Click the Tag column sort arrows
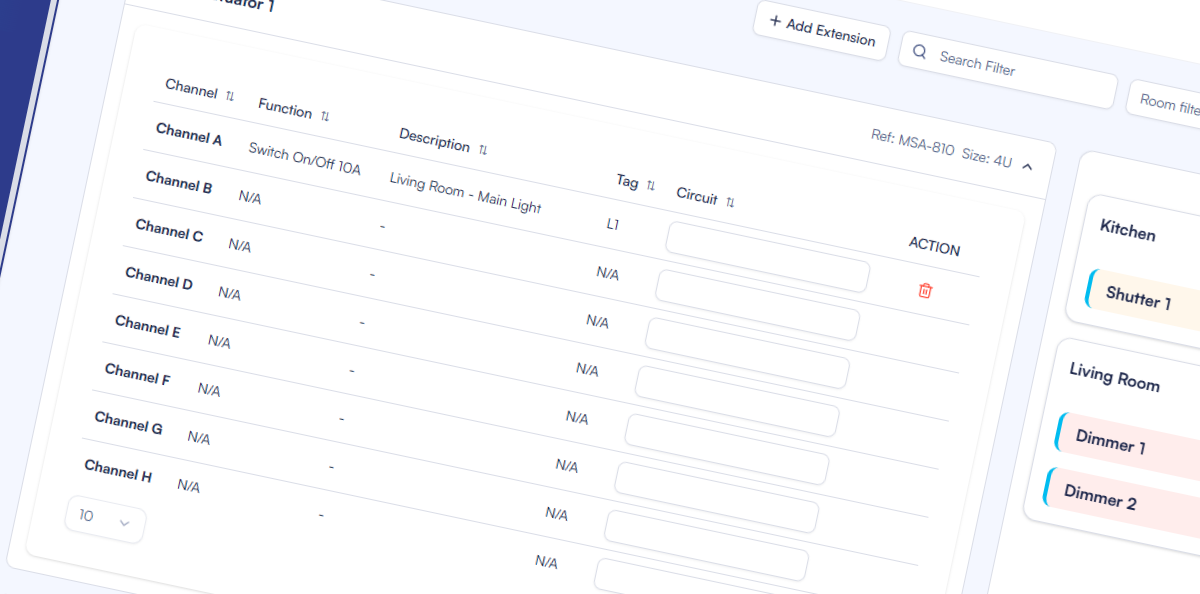The image size is (1200, 594). (x=651, y=185)
